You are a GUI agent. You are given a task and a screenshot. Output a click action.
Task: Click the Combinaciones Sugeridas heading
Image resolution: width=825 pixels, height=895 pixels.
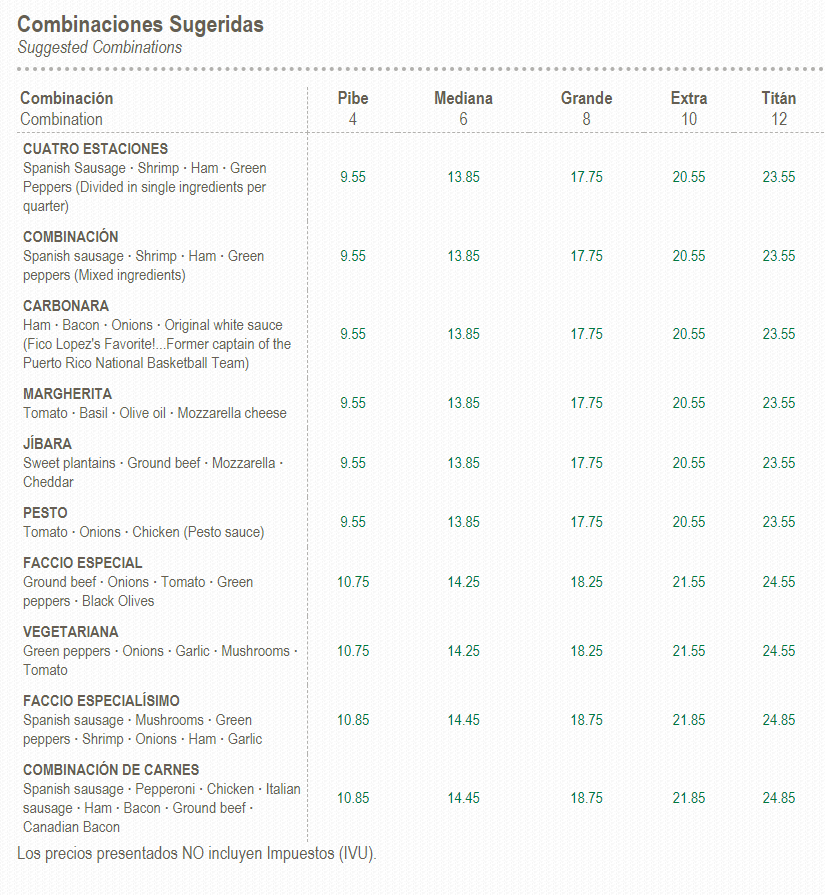pyautogui.click(x=141, y=24)
